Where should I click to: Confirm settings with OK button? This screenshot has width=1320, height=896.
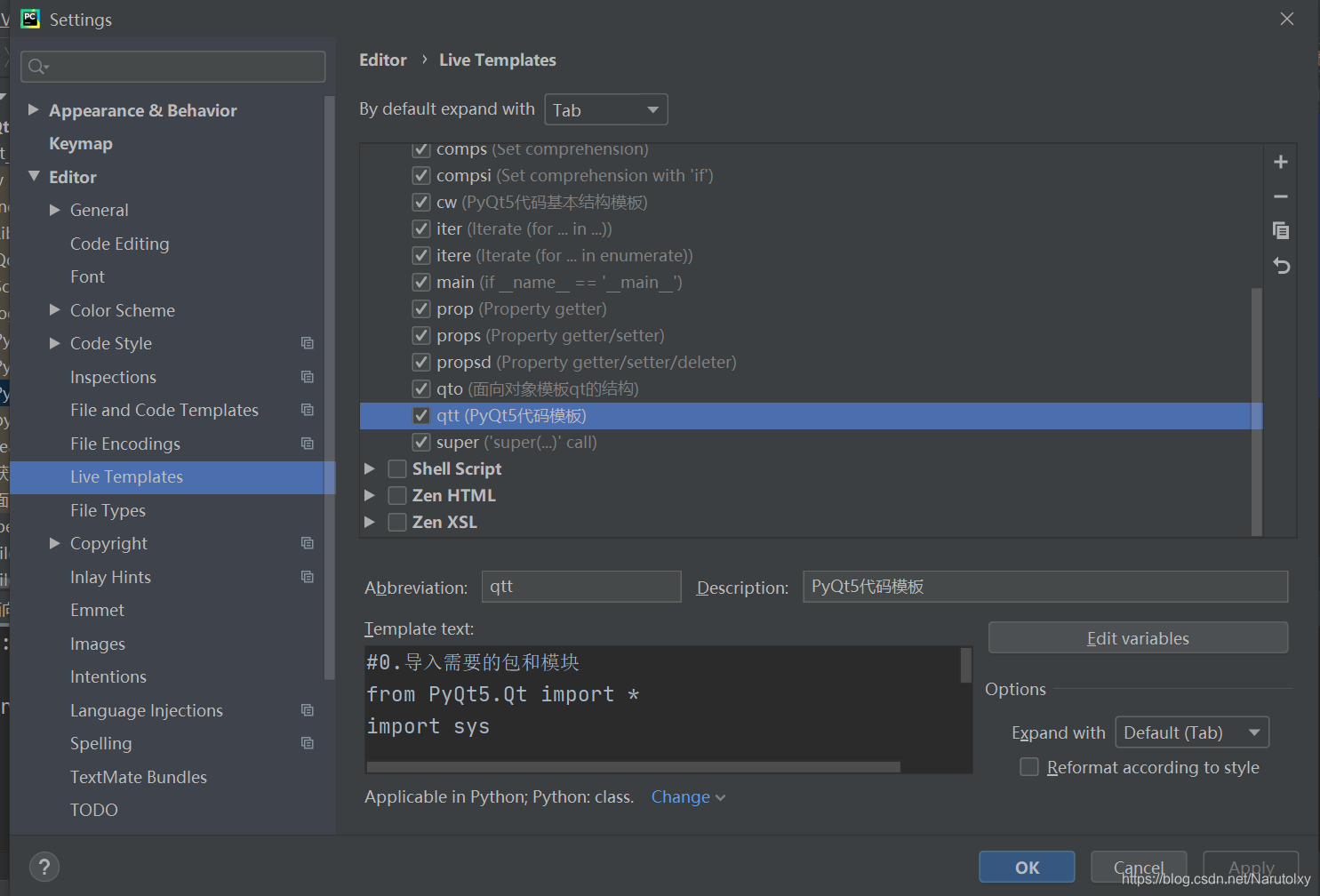click(x=1027, y=867)
